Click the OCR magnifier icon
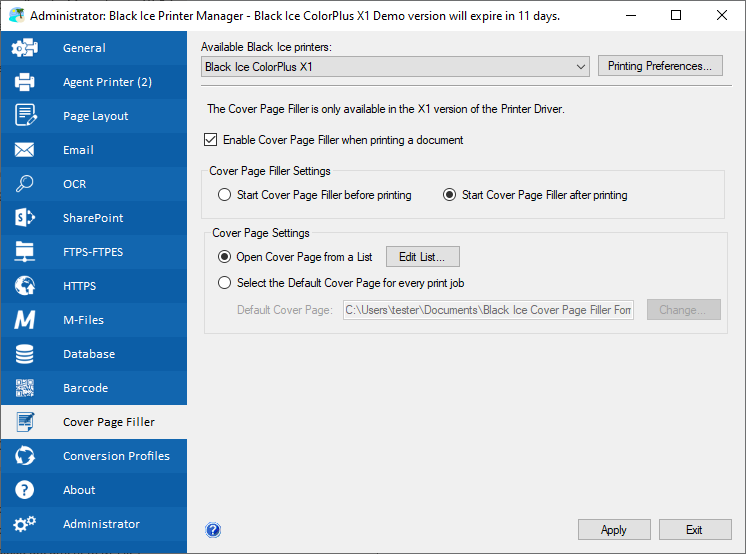 coord(24,184)
